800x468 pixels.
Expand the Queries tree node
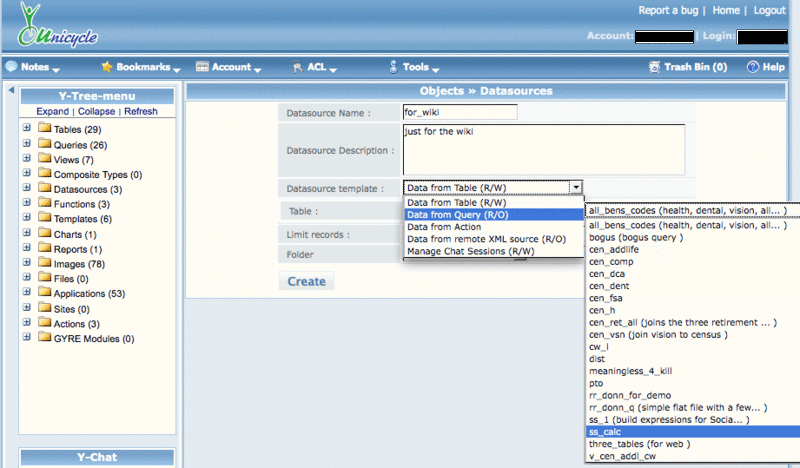27,145
